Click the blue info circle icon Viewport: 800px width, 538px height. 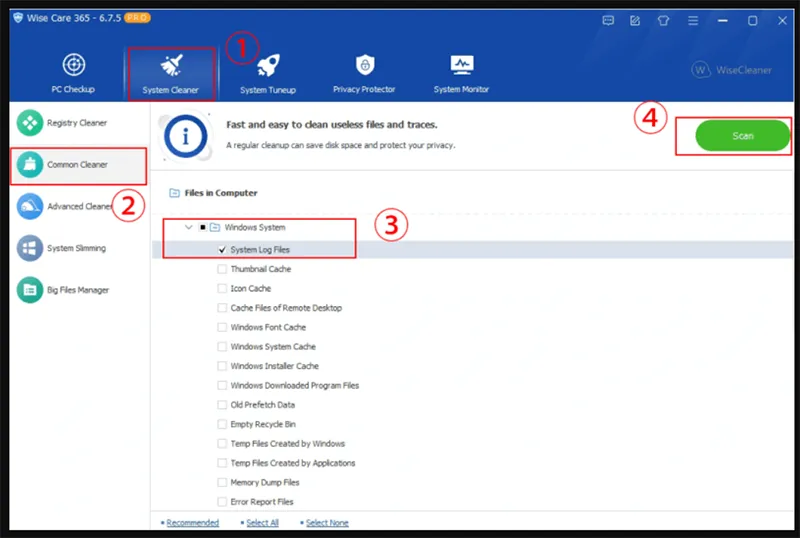pos(186,137)
